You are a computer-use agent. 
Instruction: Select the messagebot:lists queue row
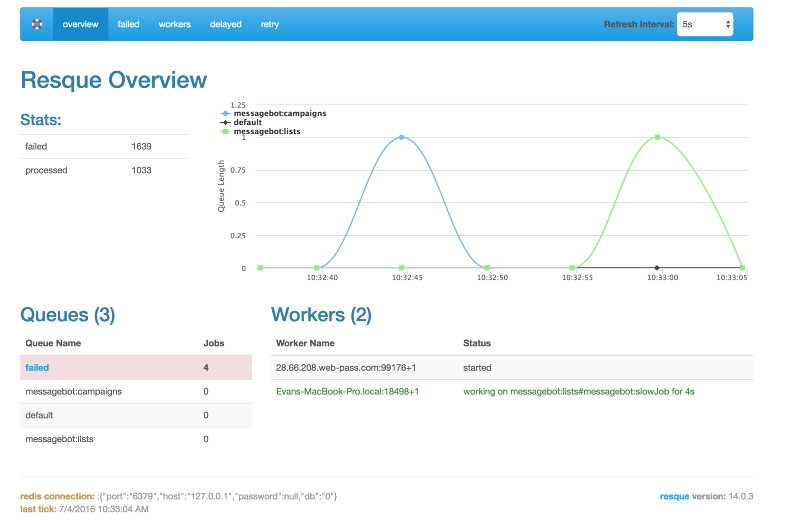tap(136, 439)
